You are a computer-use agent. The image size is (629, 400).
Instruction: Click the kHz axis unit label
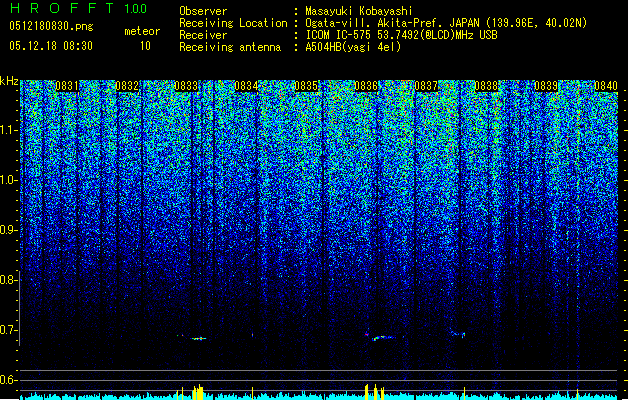click(x=9, y=81)
